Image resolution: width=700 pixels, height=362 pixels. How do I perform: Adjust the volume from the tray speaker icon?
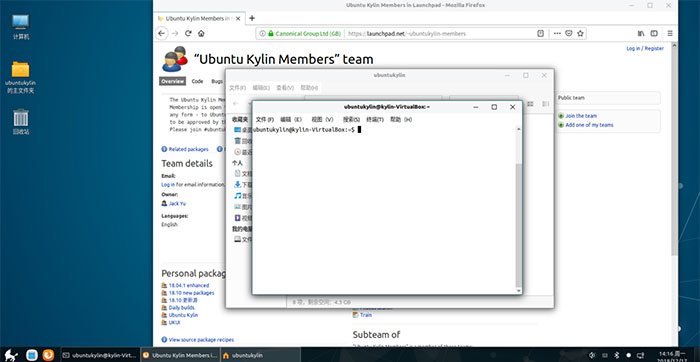pyautogui.click(x=592, y=355)
